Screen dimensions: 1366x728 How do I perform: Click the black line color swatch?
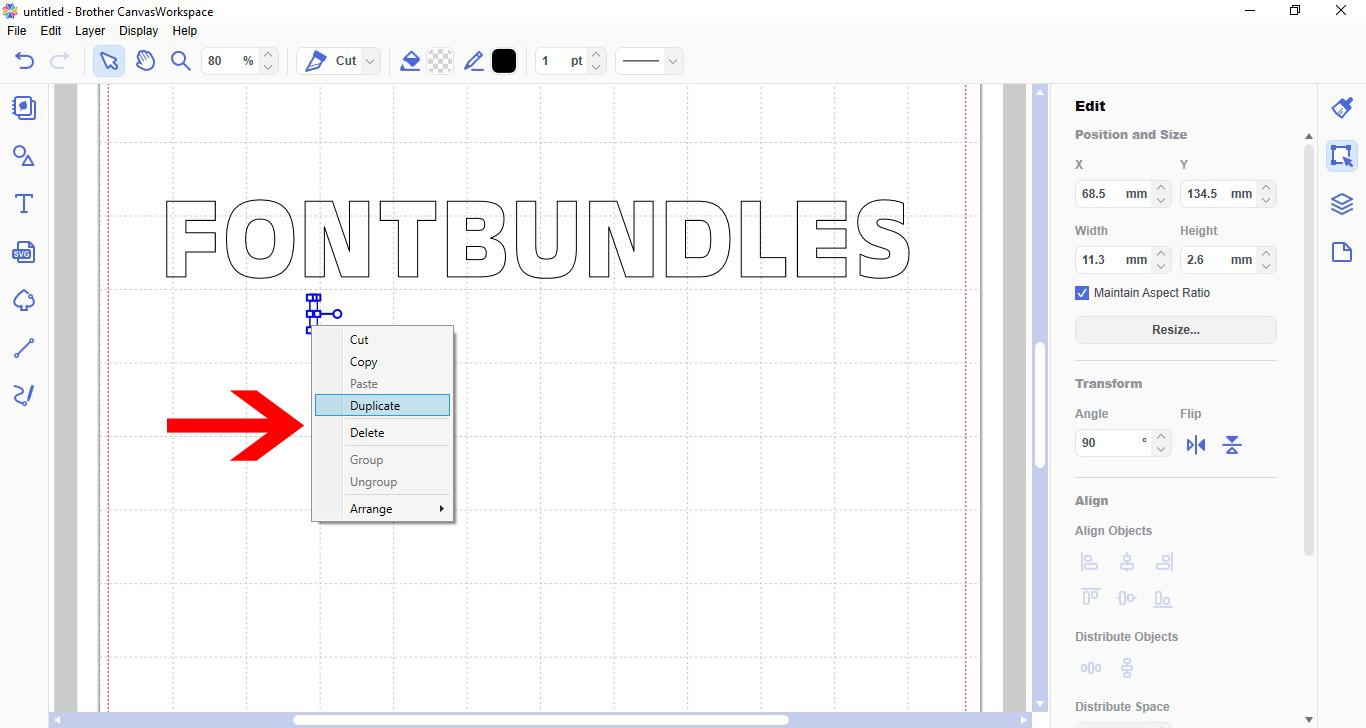[504, 61]
